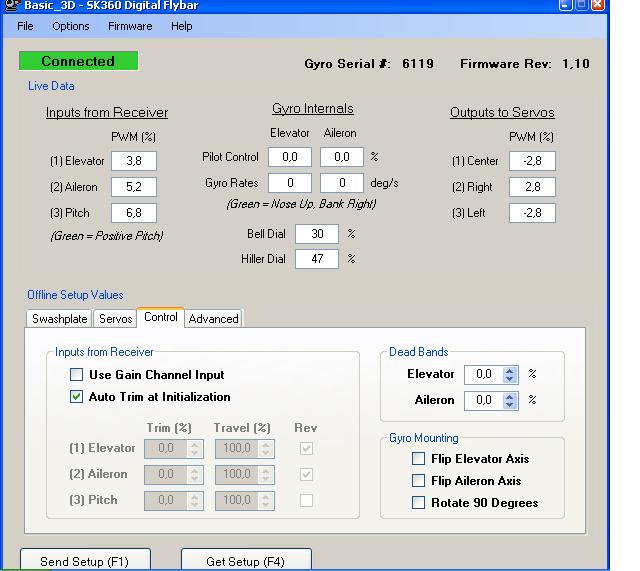Check the Rotate 90 Degrees option
The image size is (640, 571).
coord(418,502)
